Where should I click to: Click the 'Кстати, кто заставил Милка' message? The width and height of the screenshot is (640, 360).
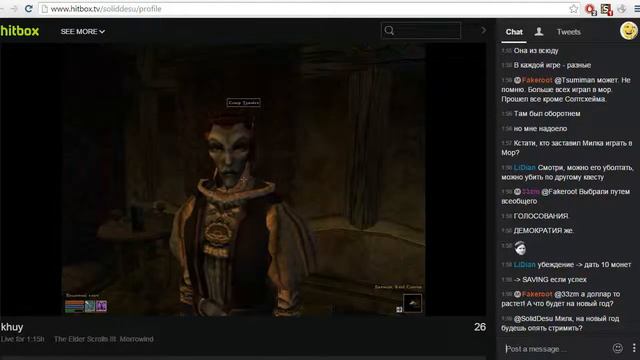click(567, 148)
